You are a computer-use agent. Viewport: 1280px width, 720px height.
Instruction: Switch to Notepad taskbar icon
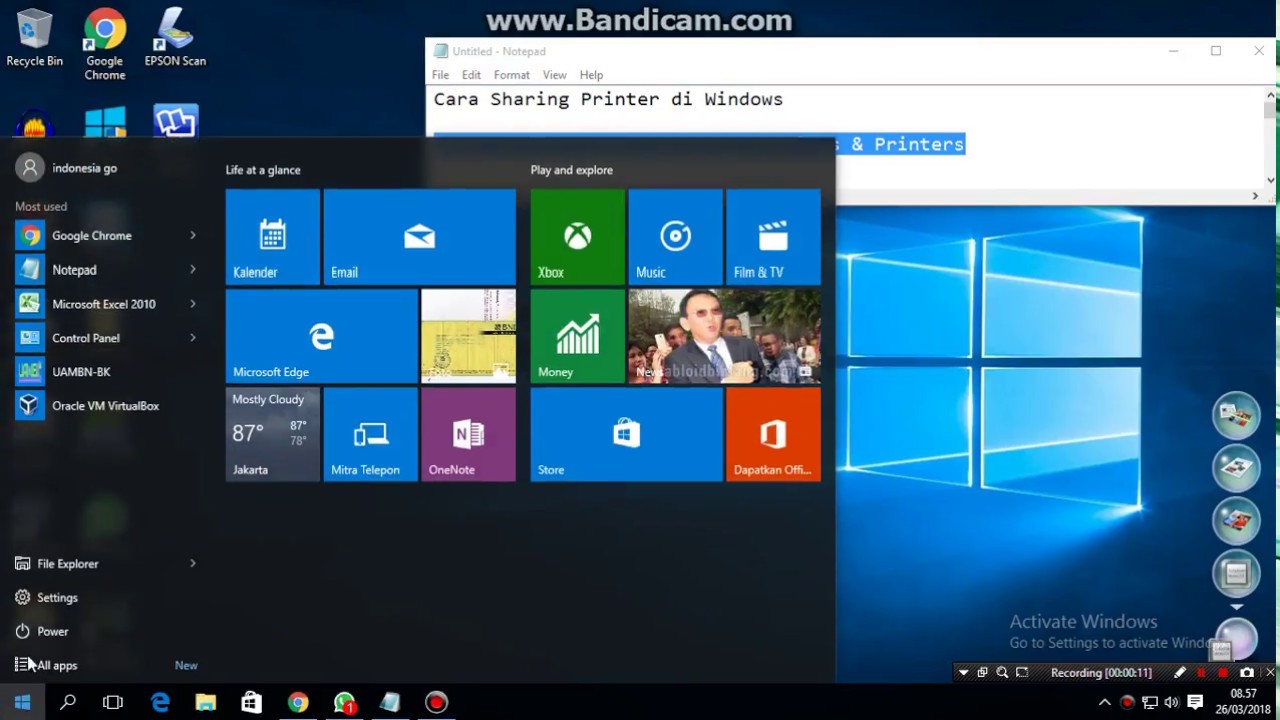tap(391, 703)
